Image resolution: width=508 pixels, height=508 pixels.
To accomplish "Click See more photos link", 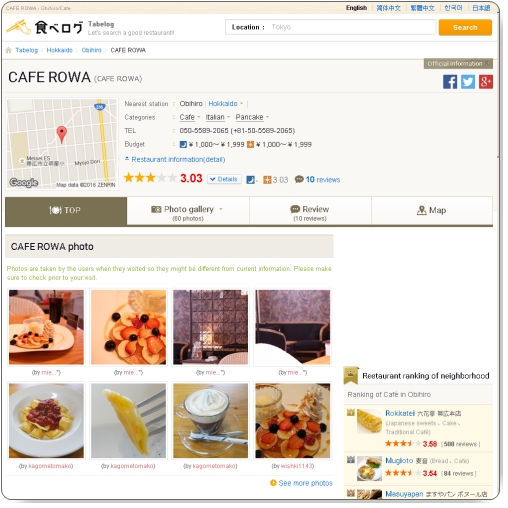I will (301, 483).
